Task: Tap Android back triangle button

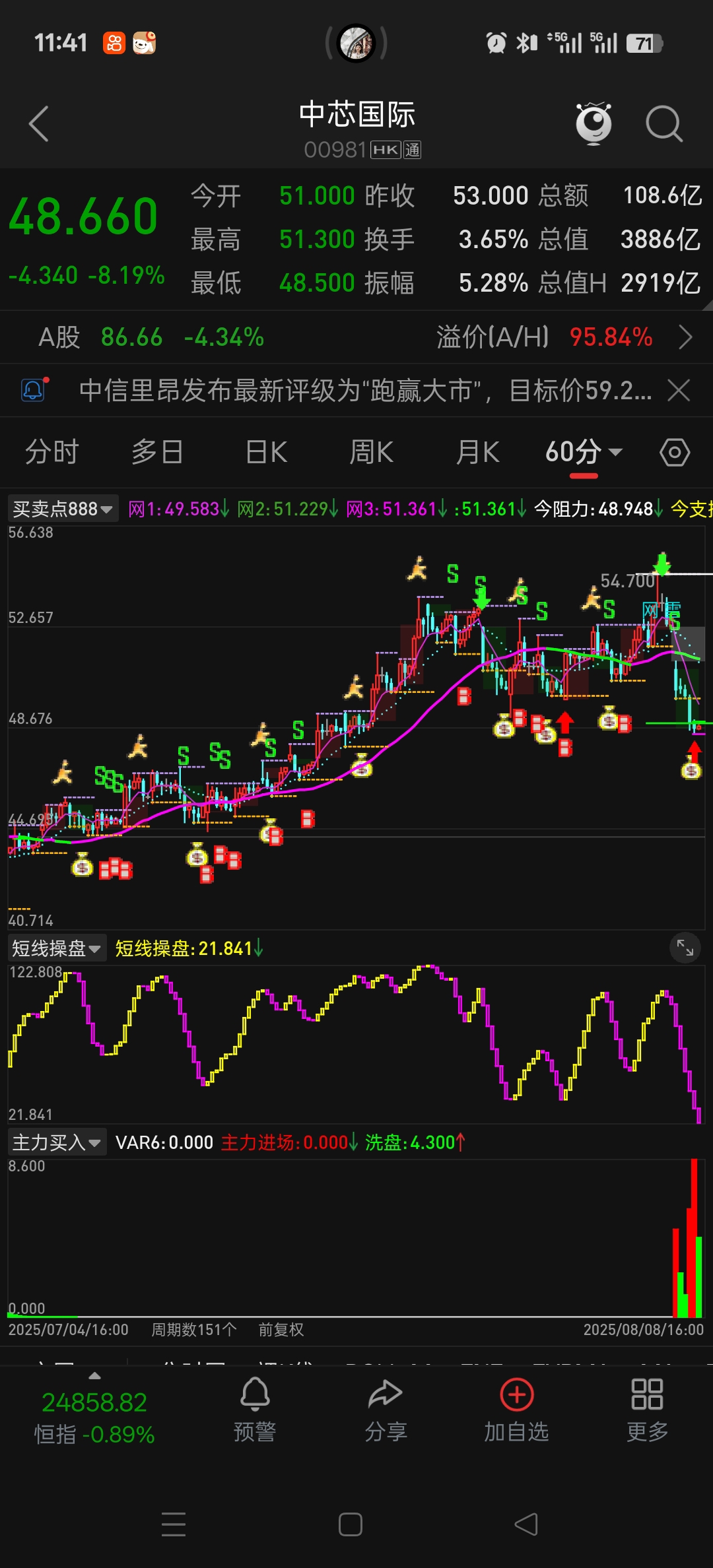Action: (x=526, y=1524)
